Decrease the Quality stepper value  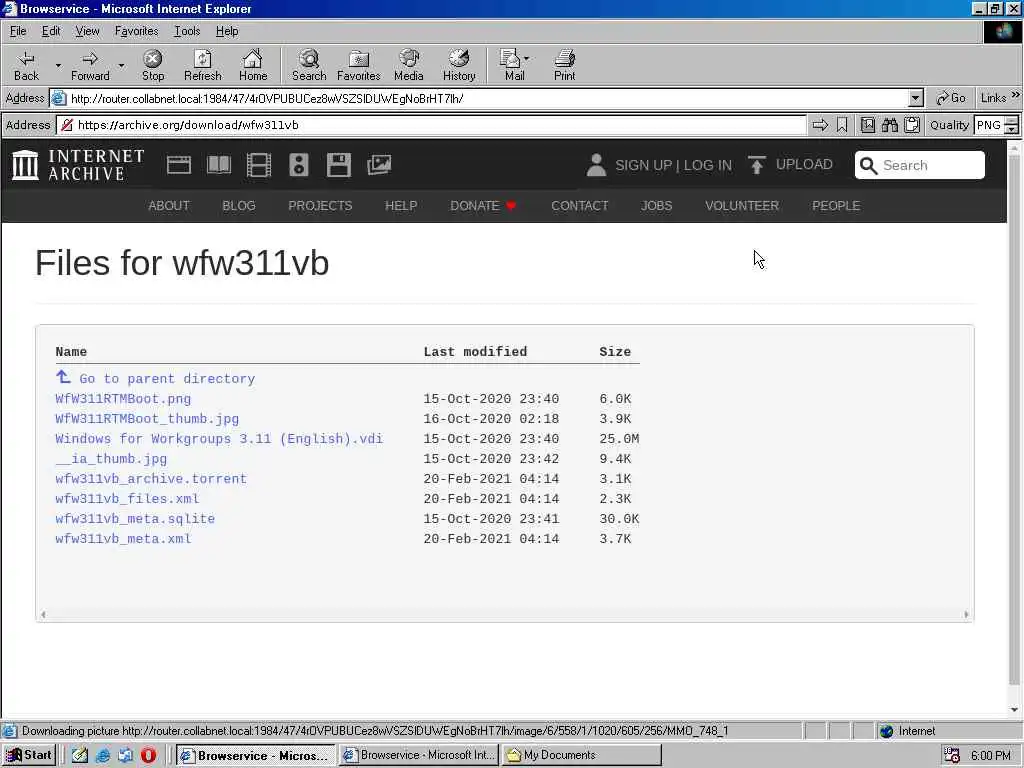click(x=1011, y=129)
